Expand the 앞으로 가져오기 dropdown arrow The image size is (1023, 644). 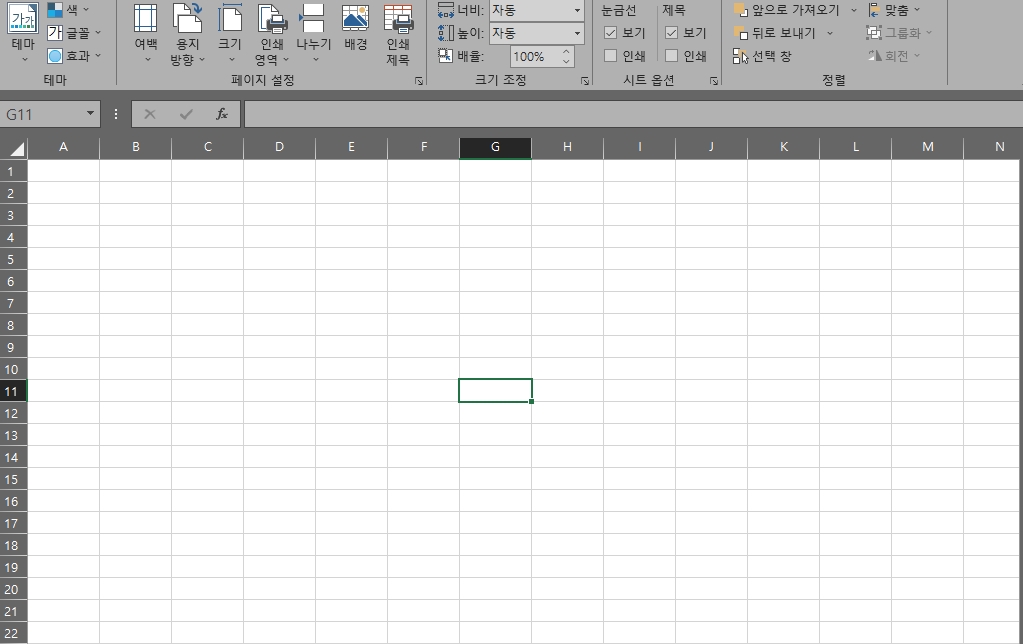(854, 10)
